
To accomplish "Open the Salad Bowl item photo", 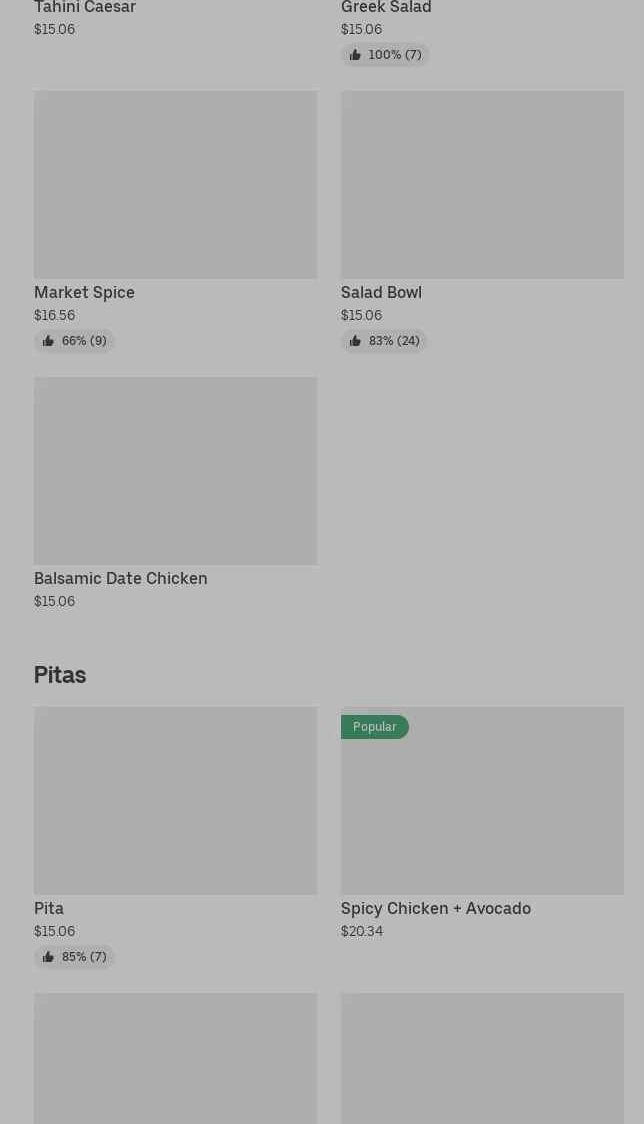I will [x=482, y=185].
